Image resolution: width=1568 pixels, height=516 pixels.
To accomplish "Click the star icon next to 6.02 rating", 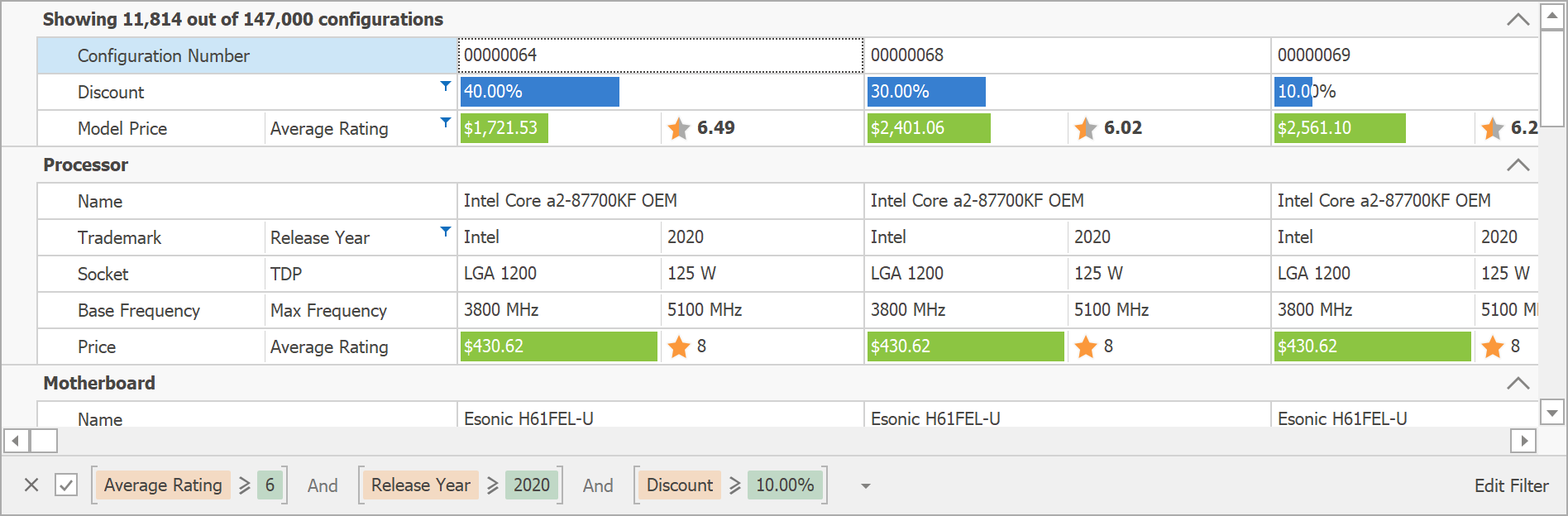I will click(1085, 128).
